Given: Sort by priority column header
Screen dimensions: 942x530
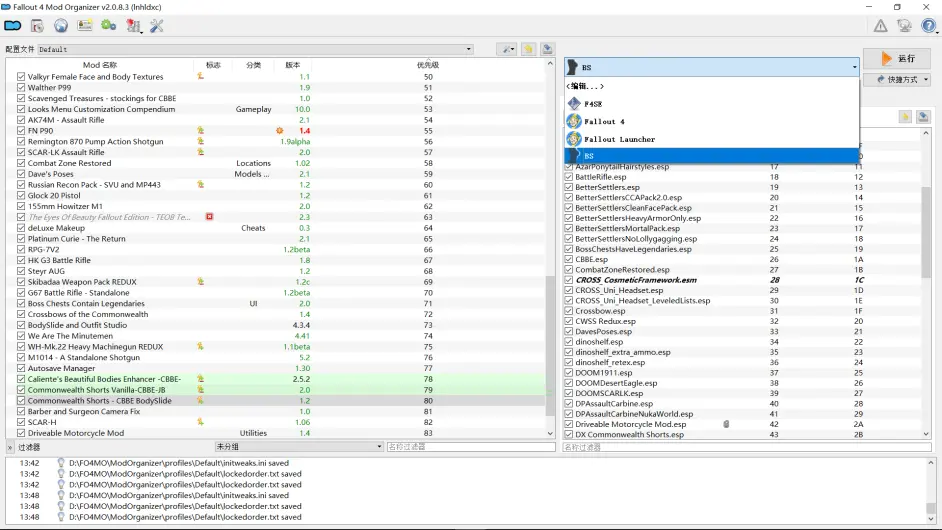Looking at the screenshot, I should point(428,65).
